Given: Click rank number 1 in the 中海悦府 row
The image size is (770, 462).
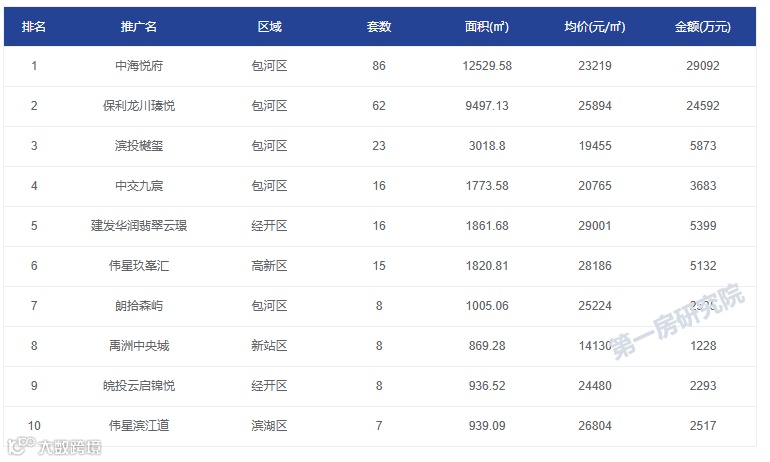Looking at the screenshot, I should coord(34,66).
